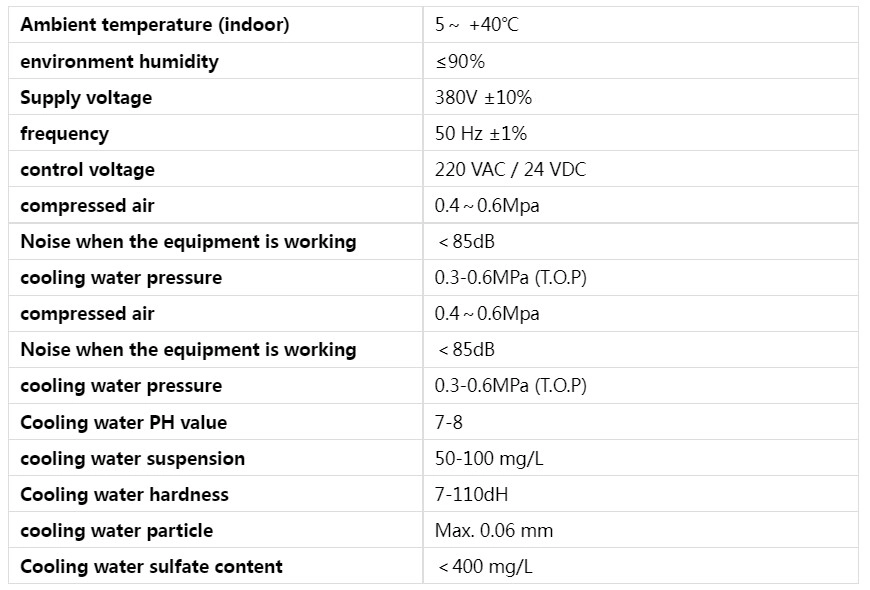870x590 pixels.
Task: Click the Cooling water hardness label
Action: pyautogui.click(x=124, y=495)
